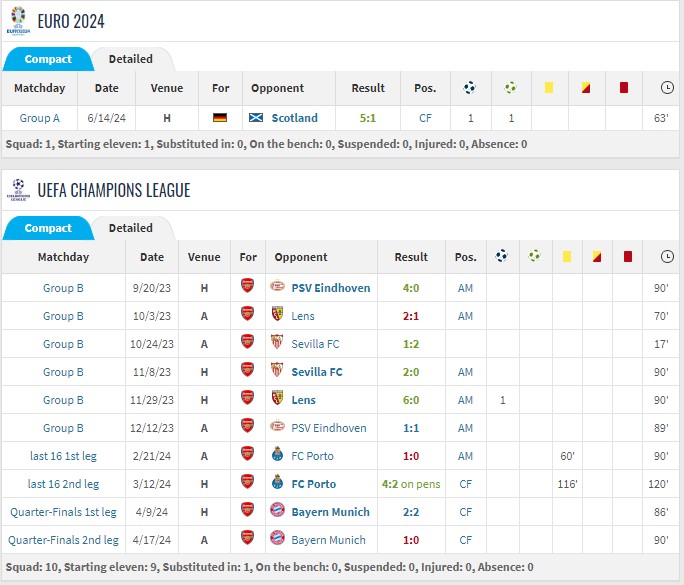Open the 2:2 result against Bayern Munich
The height and width of the screenshot is (585, 684).
click(411, 512)
